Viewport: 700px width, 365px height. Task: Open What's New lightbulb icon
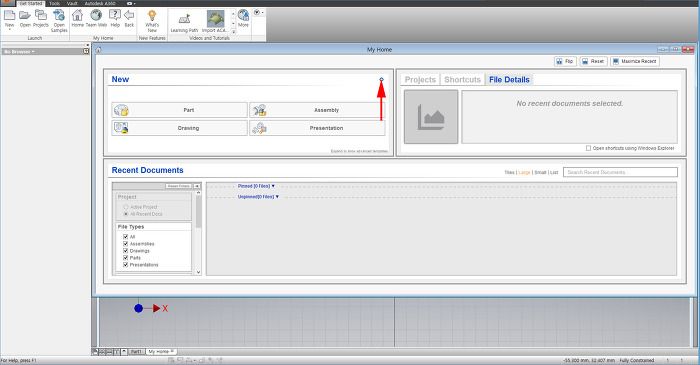152,16
